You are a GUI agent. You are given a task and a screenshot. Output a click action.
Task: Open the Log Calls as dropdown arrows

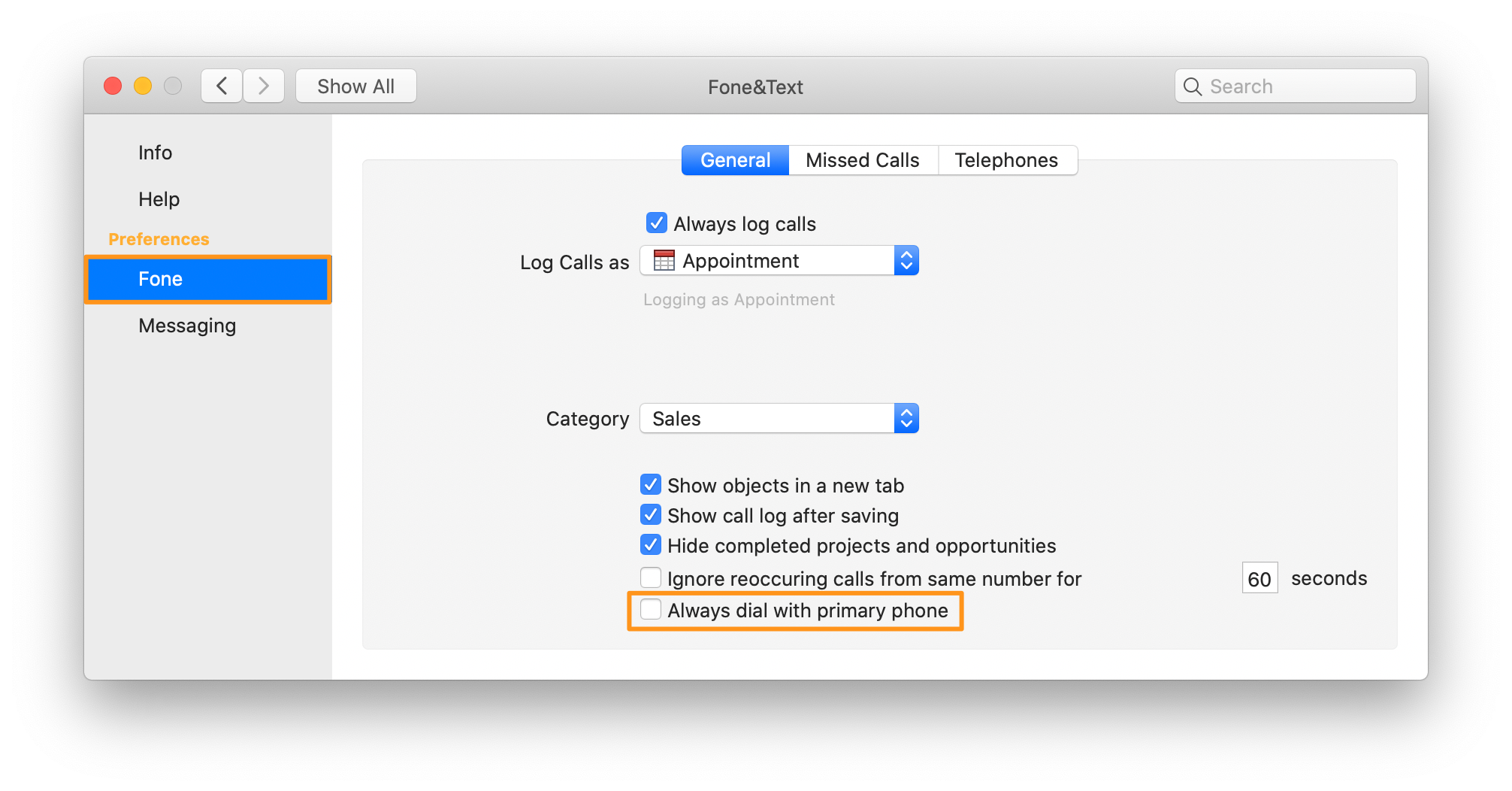(x=906, y=260)
